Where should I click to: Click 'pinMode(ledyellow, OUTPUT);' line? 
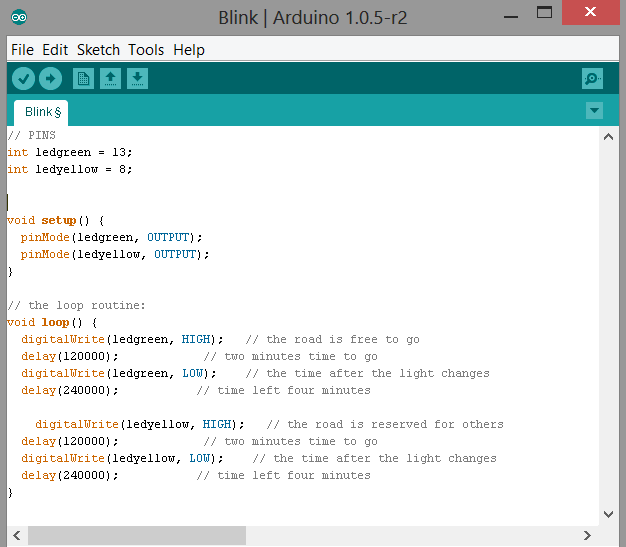tap(115, 254)
